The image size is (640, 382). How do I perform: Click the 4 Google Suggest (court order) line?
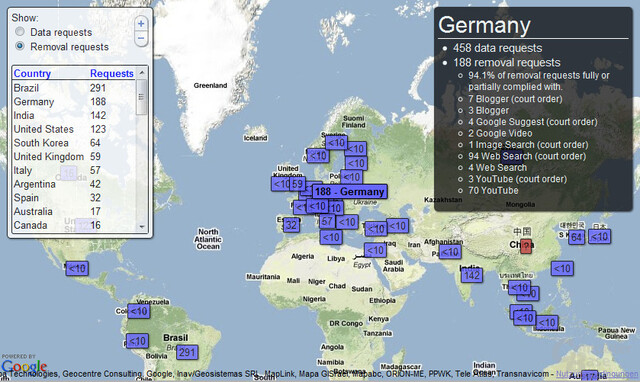[533, 122]
